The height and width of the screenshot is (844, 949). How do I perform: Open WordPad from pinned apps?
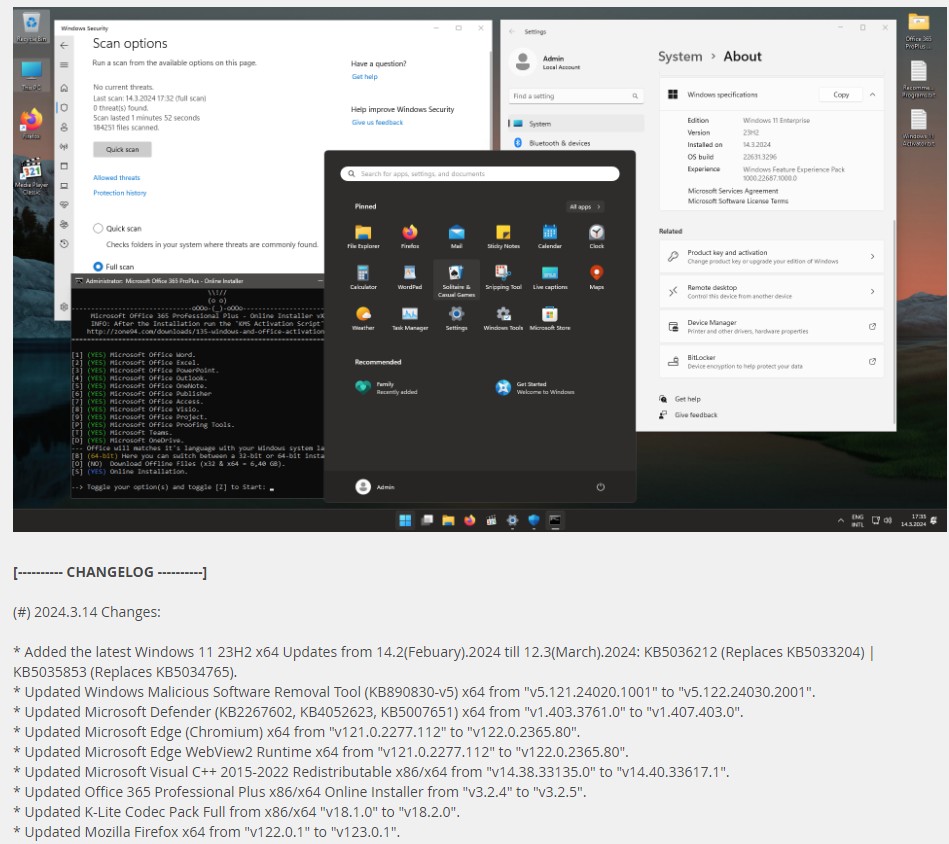(x=410, y=277)
